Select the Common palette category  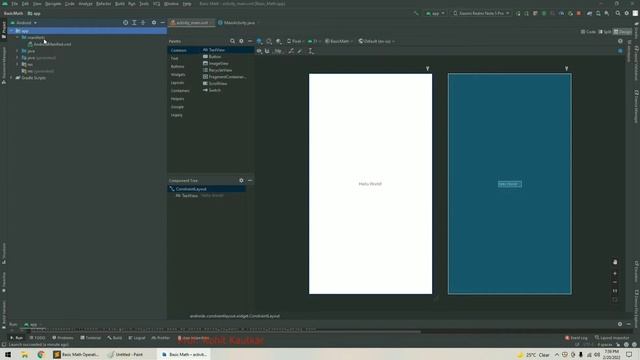[178, 50]
